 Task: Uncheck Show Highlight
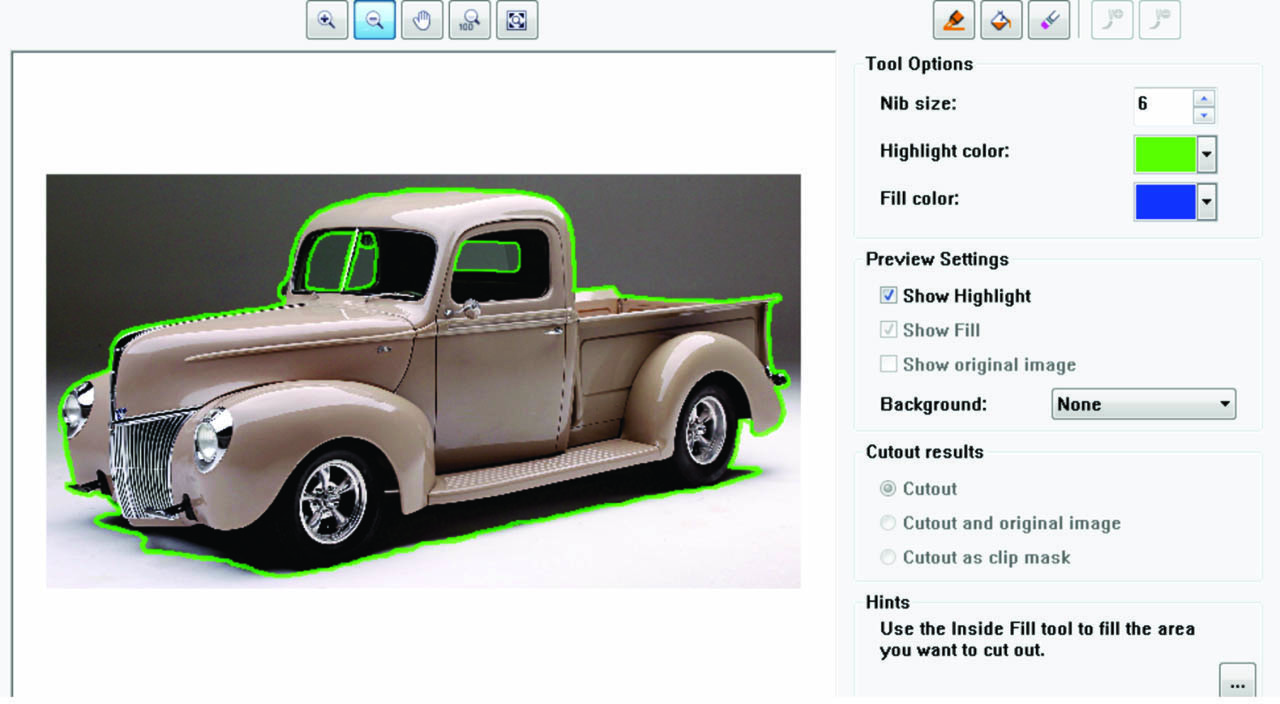[x=888, y=295]
